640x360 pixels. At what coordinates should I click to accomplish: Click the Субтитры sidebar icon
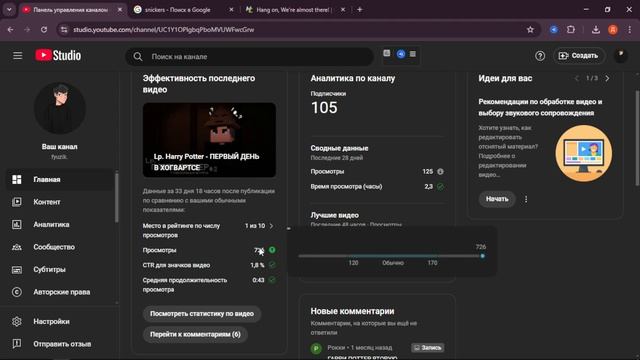click(17, 269)
